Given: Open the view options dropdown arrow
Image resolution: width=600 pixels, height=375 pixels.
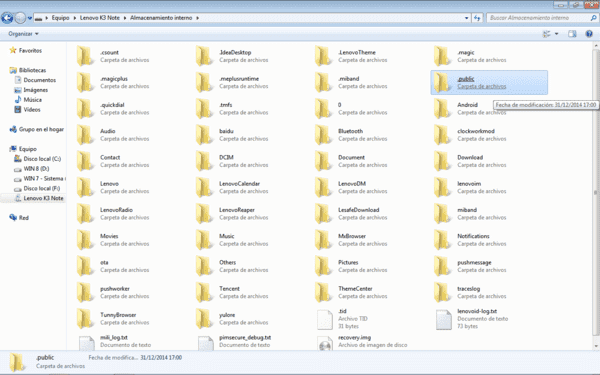Looking at the screenshot, I should 556,34.
